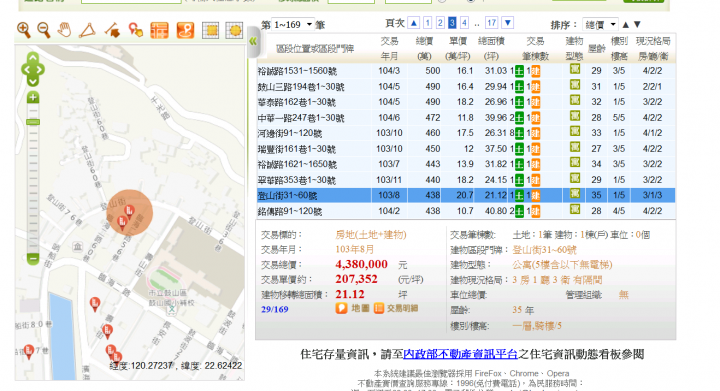Screen dimensions: 720x391
Task: Go to results page 4
Action: (464, 23)
